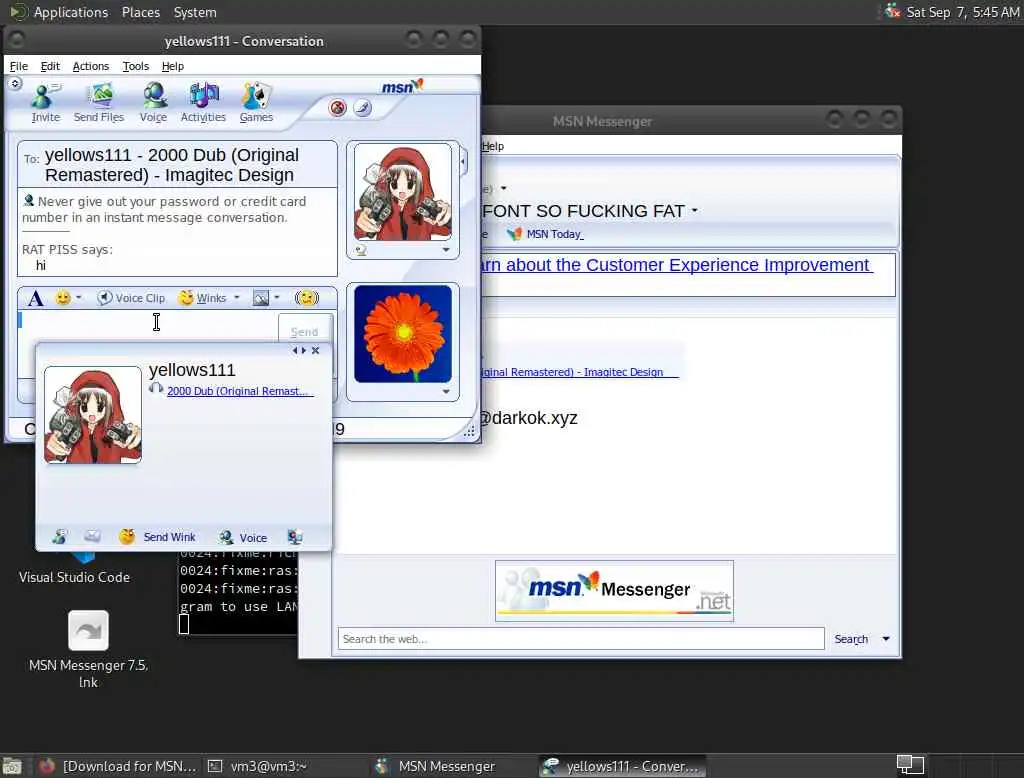Click the Search button in MSN Messenger
Image resolution: width=1024 pixels, height=778 pixels.
point(851,639)
